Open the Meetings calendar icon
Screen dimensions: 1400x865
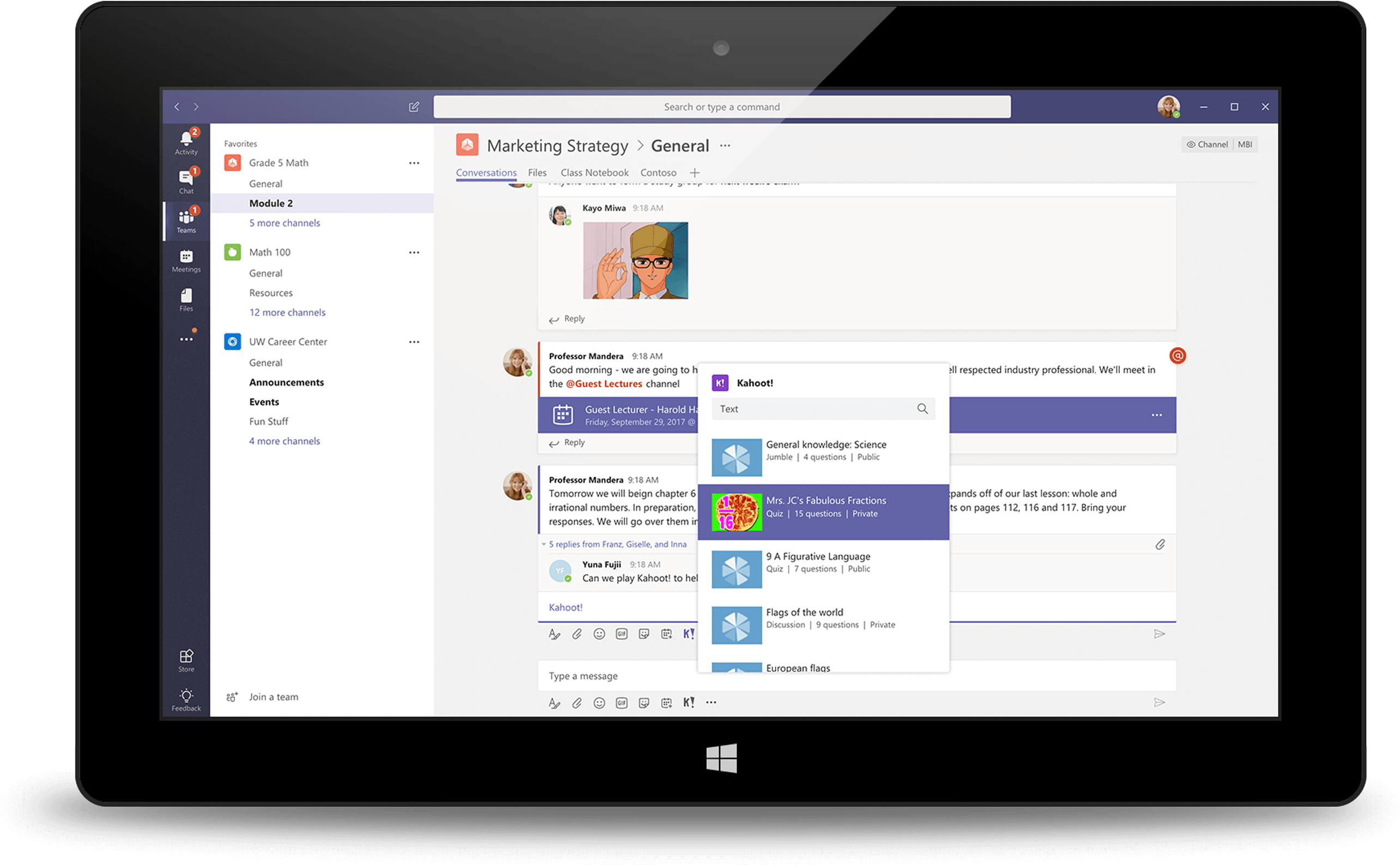[186, 260]
